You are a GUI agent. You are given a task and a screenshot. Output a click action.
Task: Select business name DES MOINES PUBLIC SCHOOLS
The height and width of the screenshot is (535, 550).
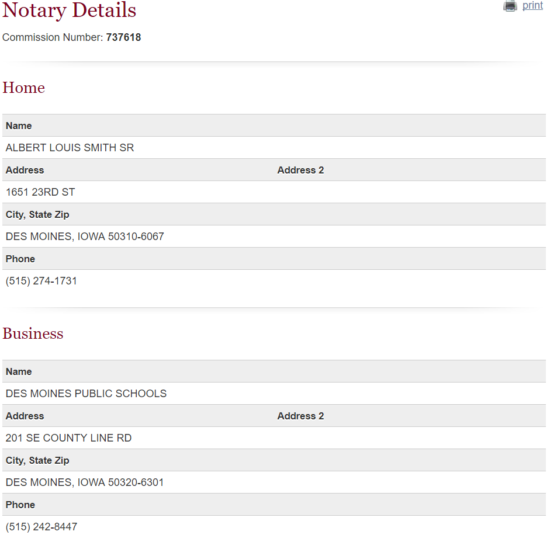[86, 394]
